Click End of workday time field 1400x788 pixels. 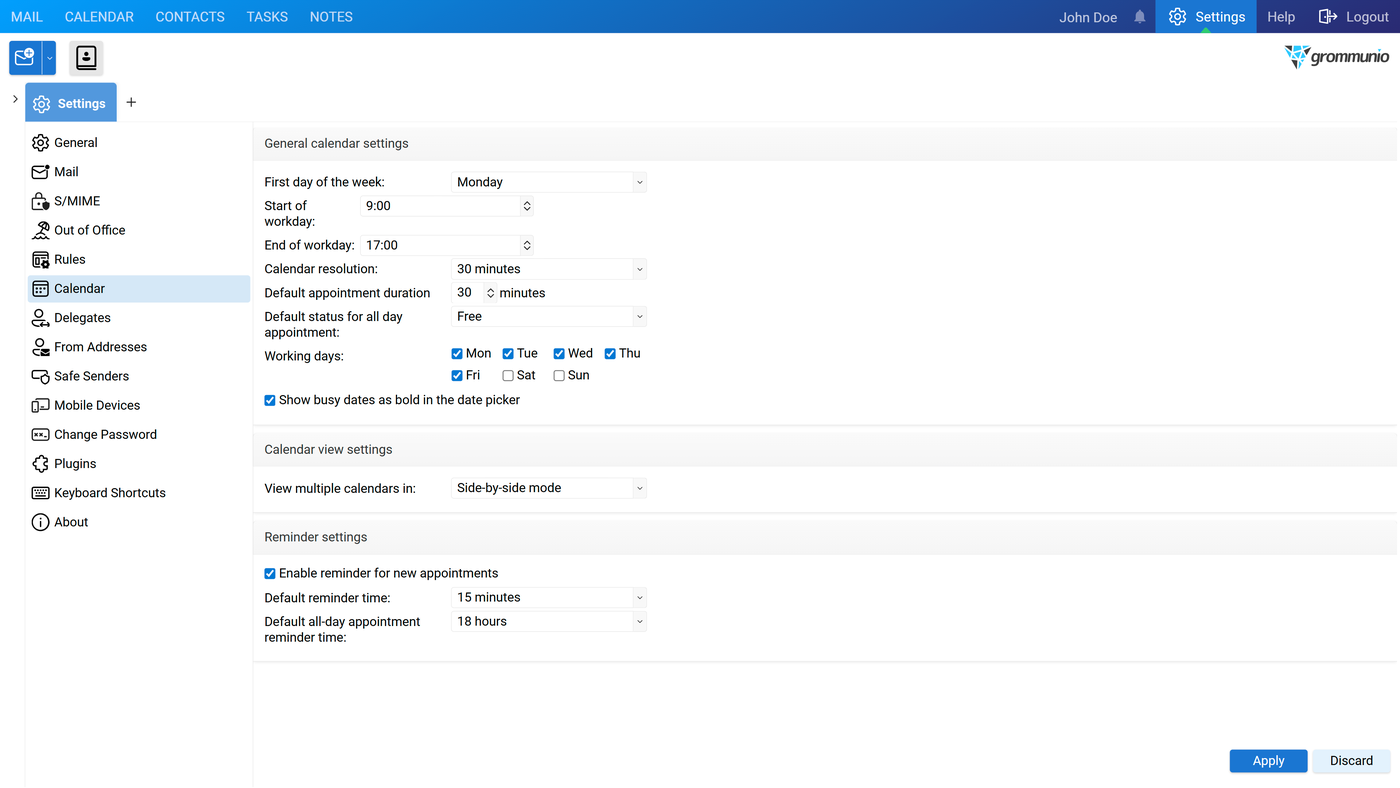click(x=441, y=245)
